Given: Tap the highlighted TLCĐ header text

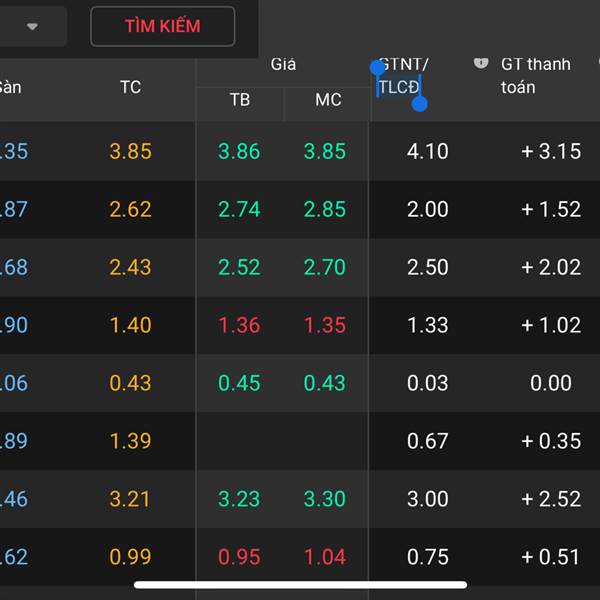Looking at the screenshot, I should coord(399,87).
